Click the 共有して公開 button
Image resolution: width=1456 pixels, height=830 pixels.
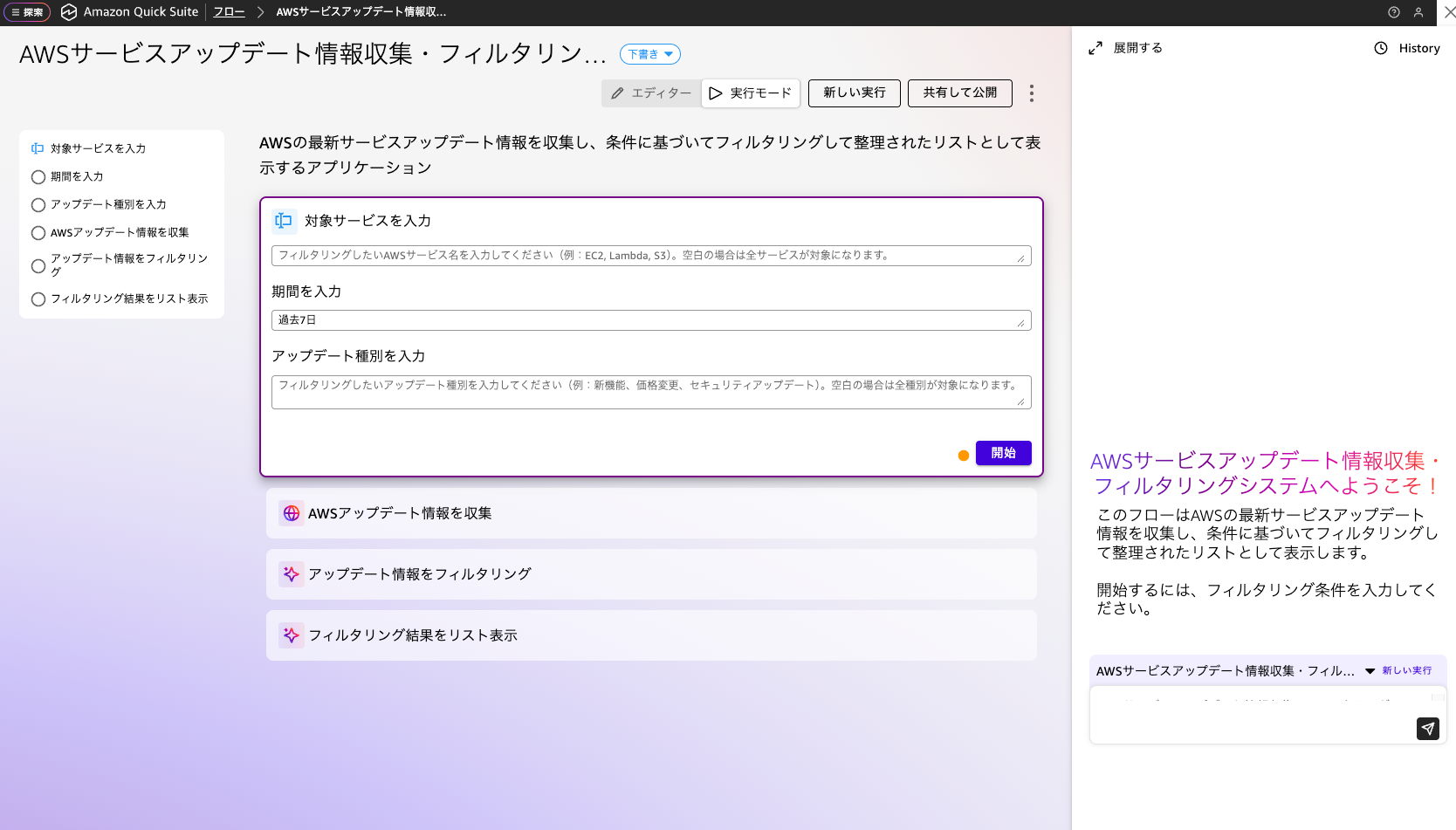point(959,93)
